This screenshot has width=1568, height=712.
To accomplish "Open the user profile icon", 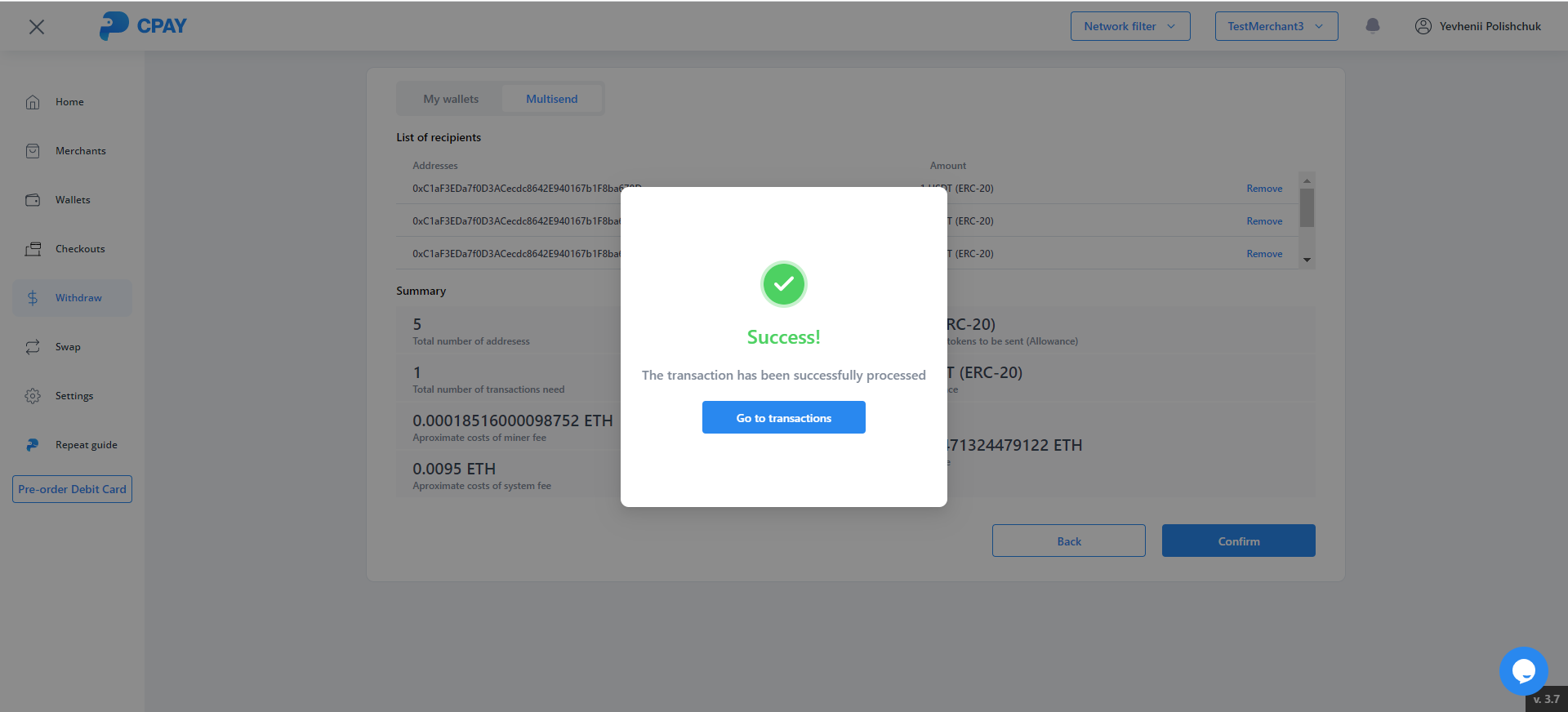I will click(x=1423, y=26).
